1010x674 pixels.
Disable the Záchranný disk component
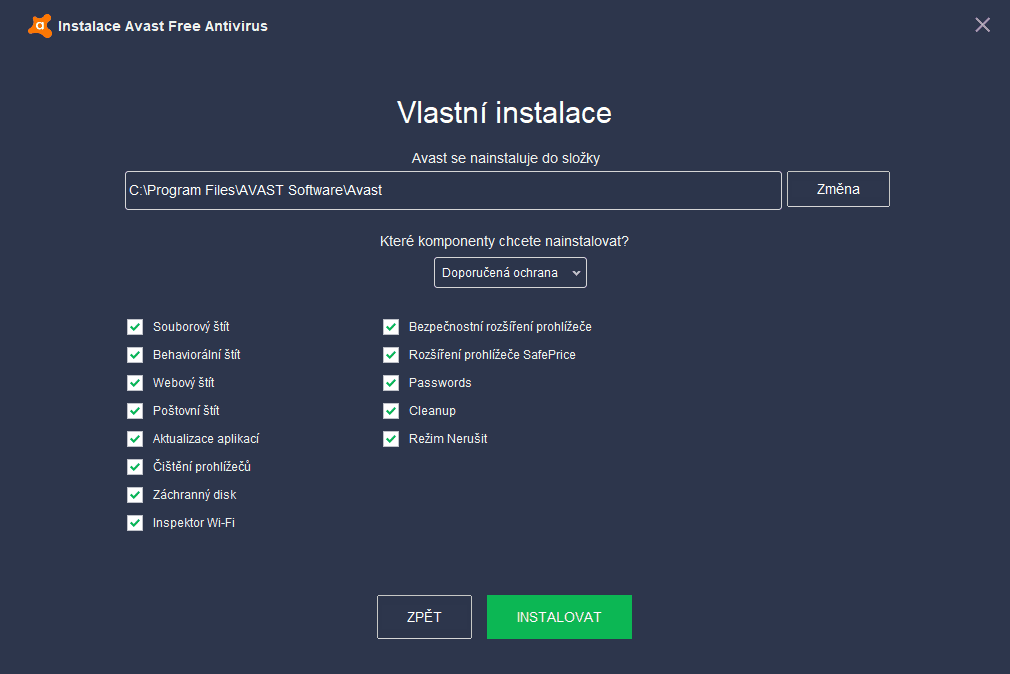coord(135,494)
